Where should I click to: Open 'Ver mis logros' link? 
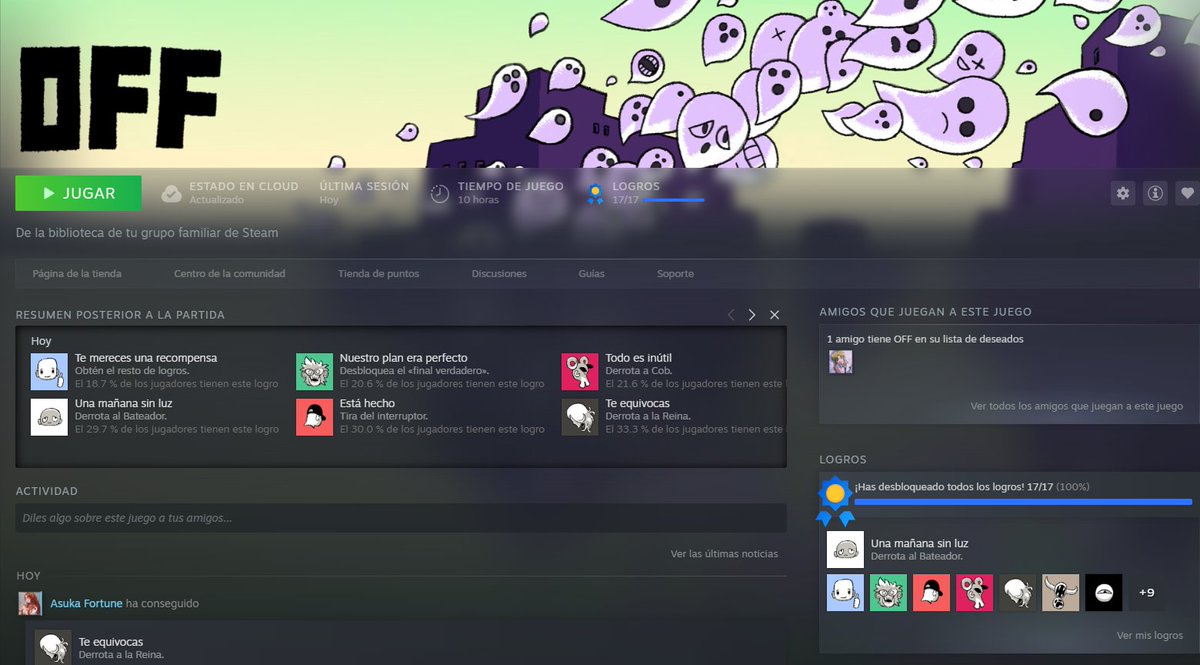click(x=1150, y=636)
